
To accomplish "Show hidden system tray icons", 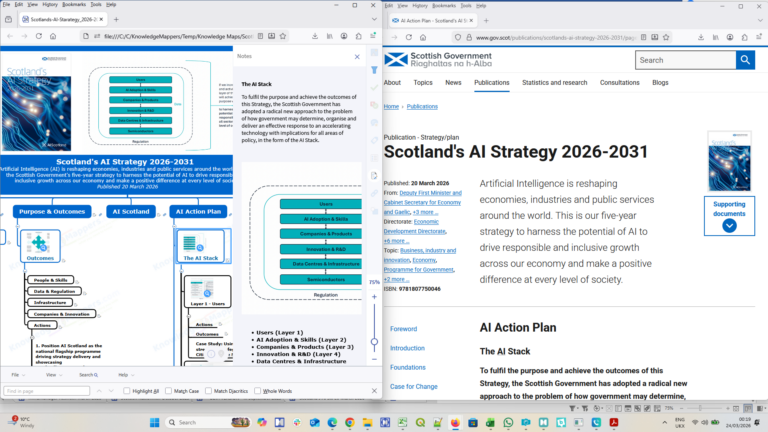I will tap(665, 422).
